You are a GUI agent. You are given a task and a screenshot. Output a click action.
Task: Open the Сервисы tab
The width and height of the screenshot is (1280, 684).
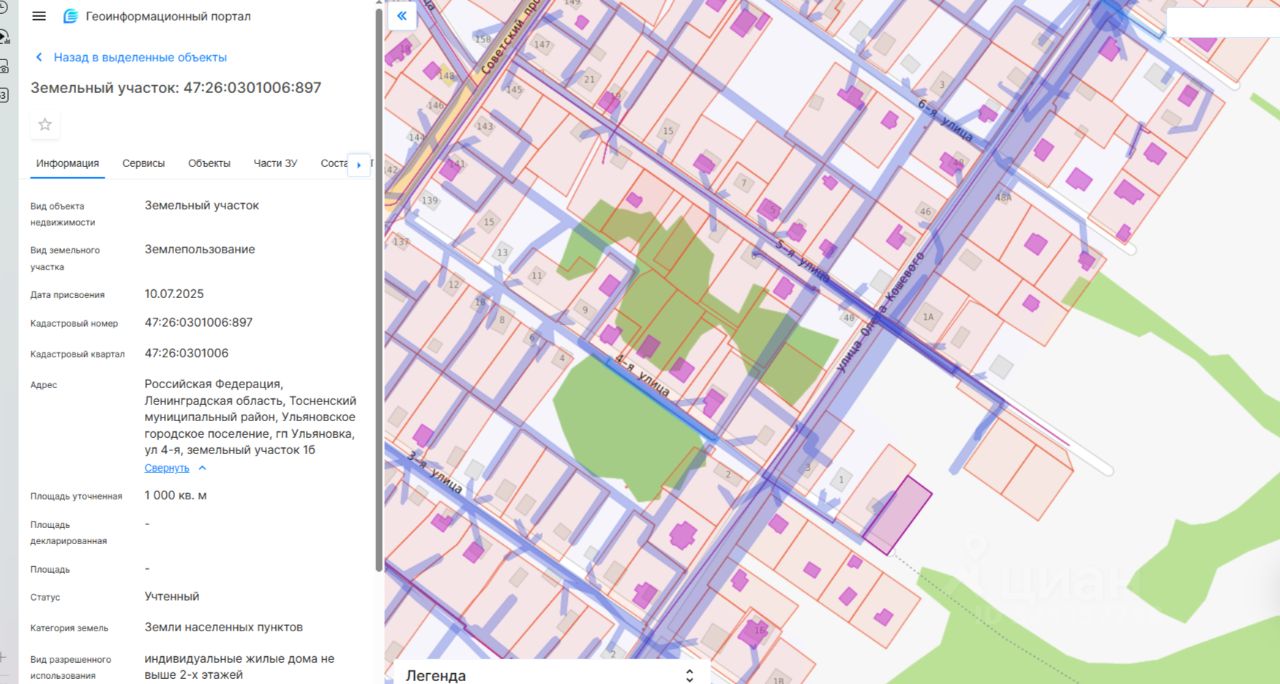144,163
